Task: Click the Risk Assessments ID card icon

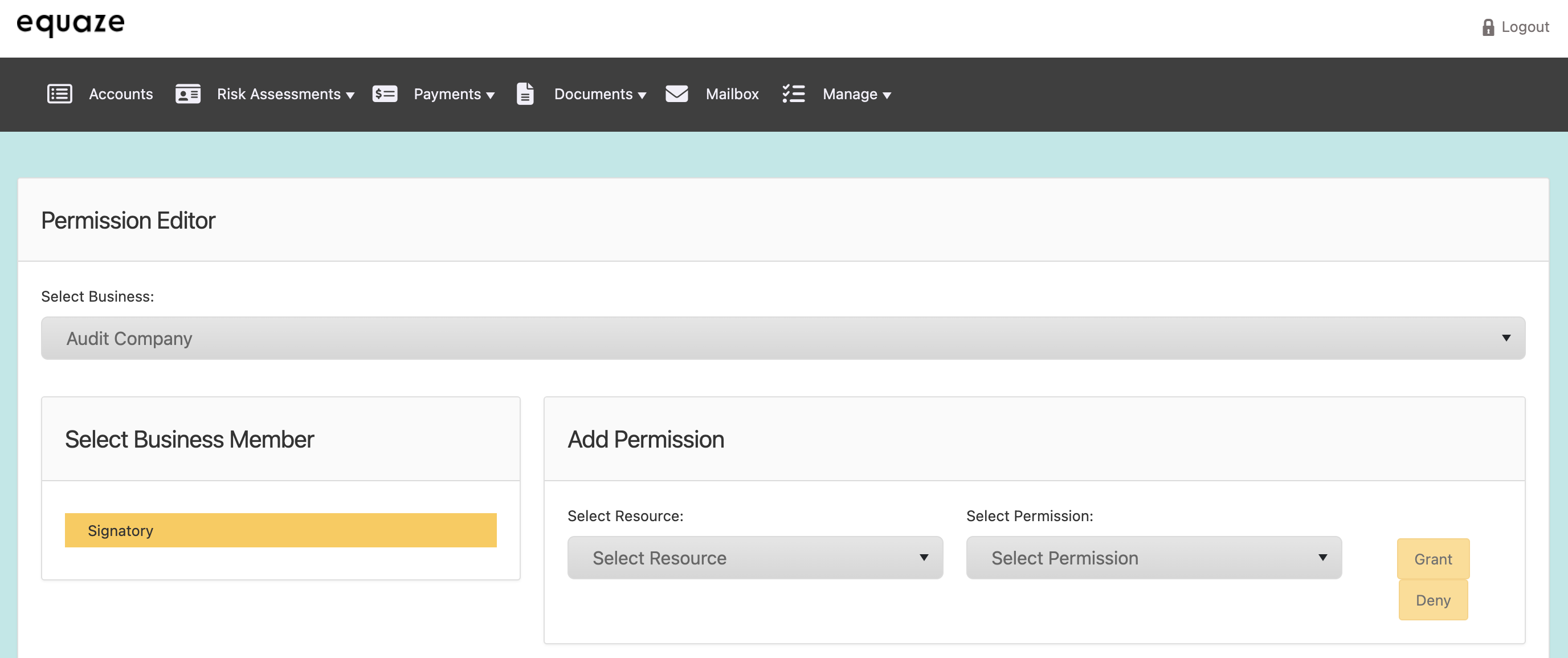Action: (187, 94)
